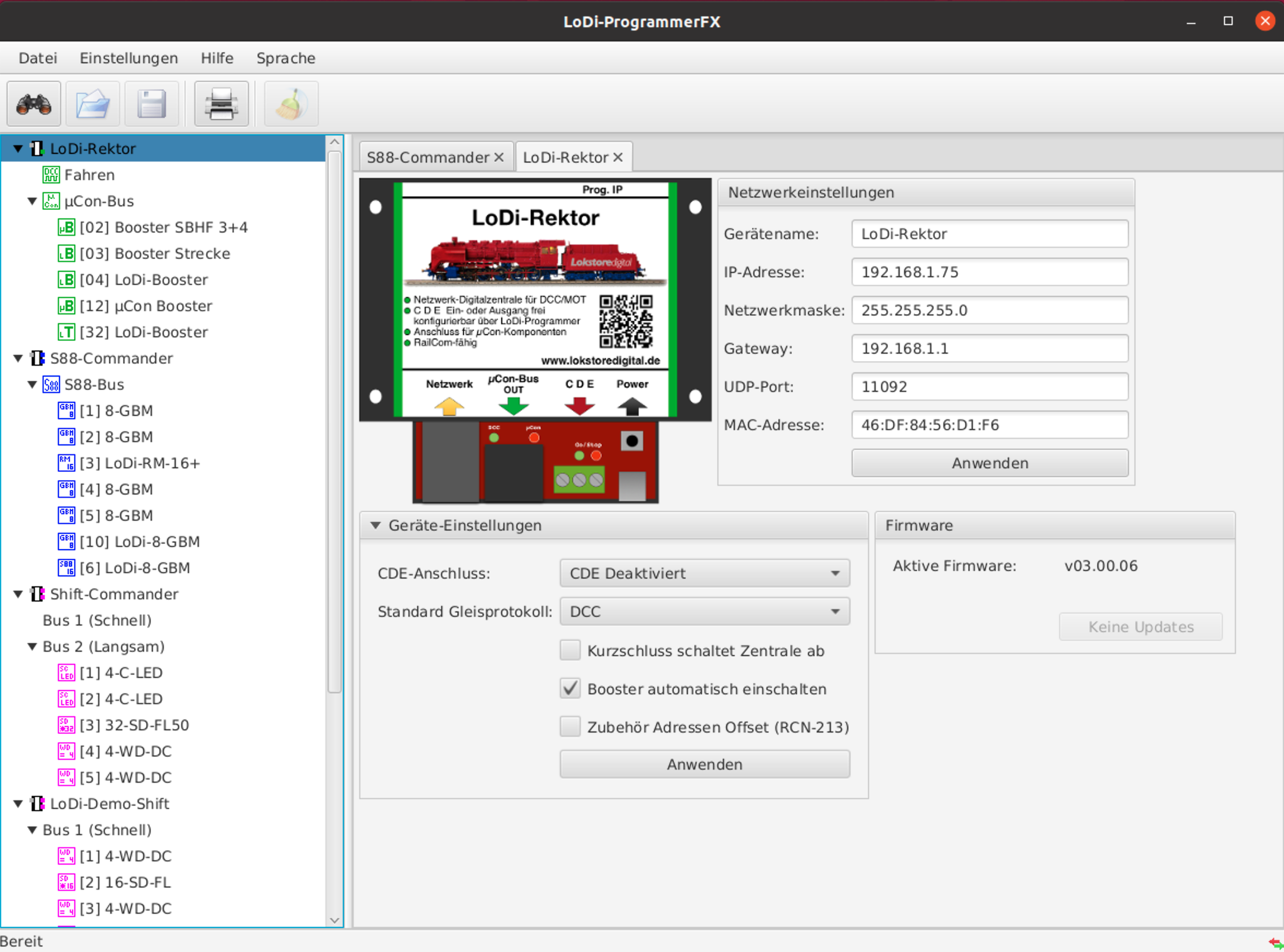1284x952 pixels.
Task: Open the Standard Gleisprotokoll dropdown
Action: pyautogui.click(x=705, y=612)
